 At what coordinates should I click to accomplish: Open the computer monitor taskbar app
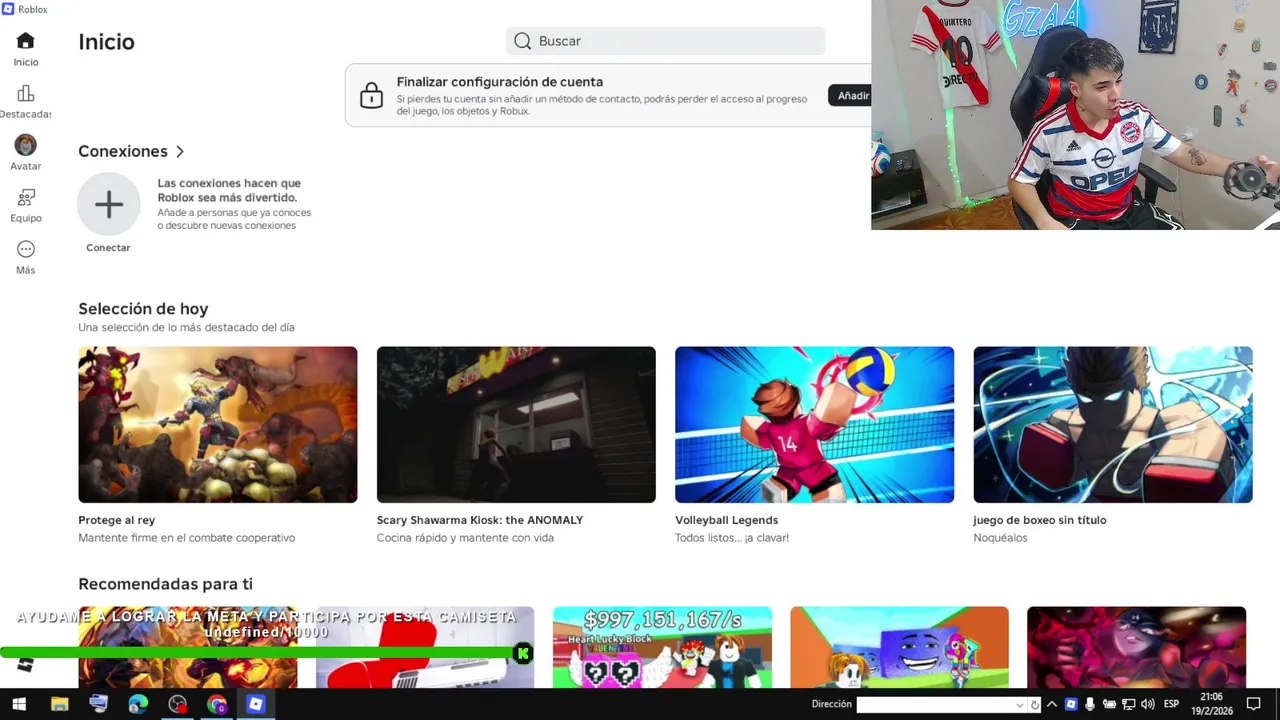(98, 704)
